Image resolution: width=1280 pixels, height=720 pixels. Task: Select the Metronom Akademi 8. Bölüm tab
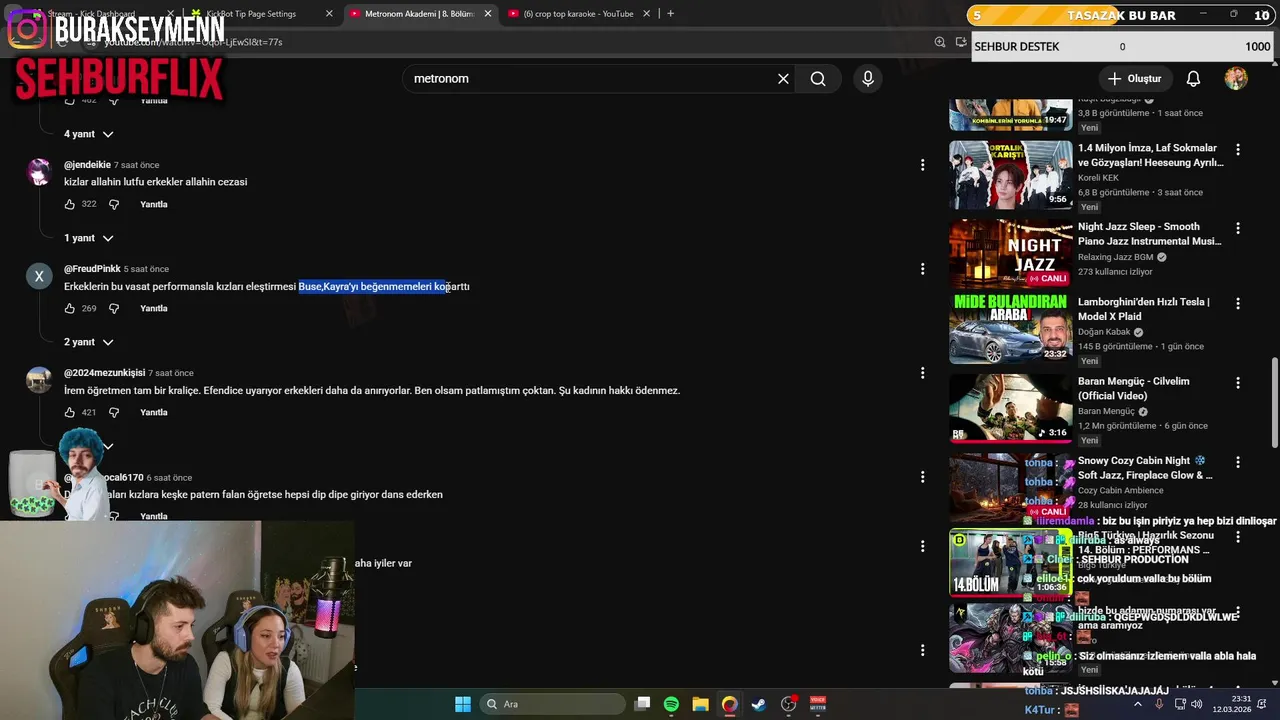click(419, 14)
